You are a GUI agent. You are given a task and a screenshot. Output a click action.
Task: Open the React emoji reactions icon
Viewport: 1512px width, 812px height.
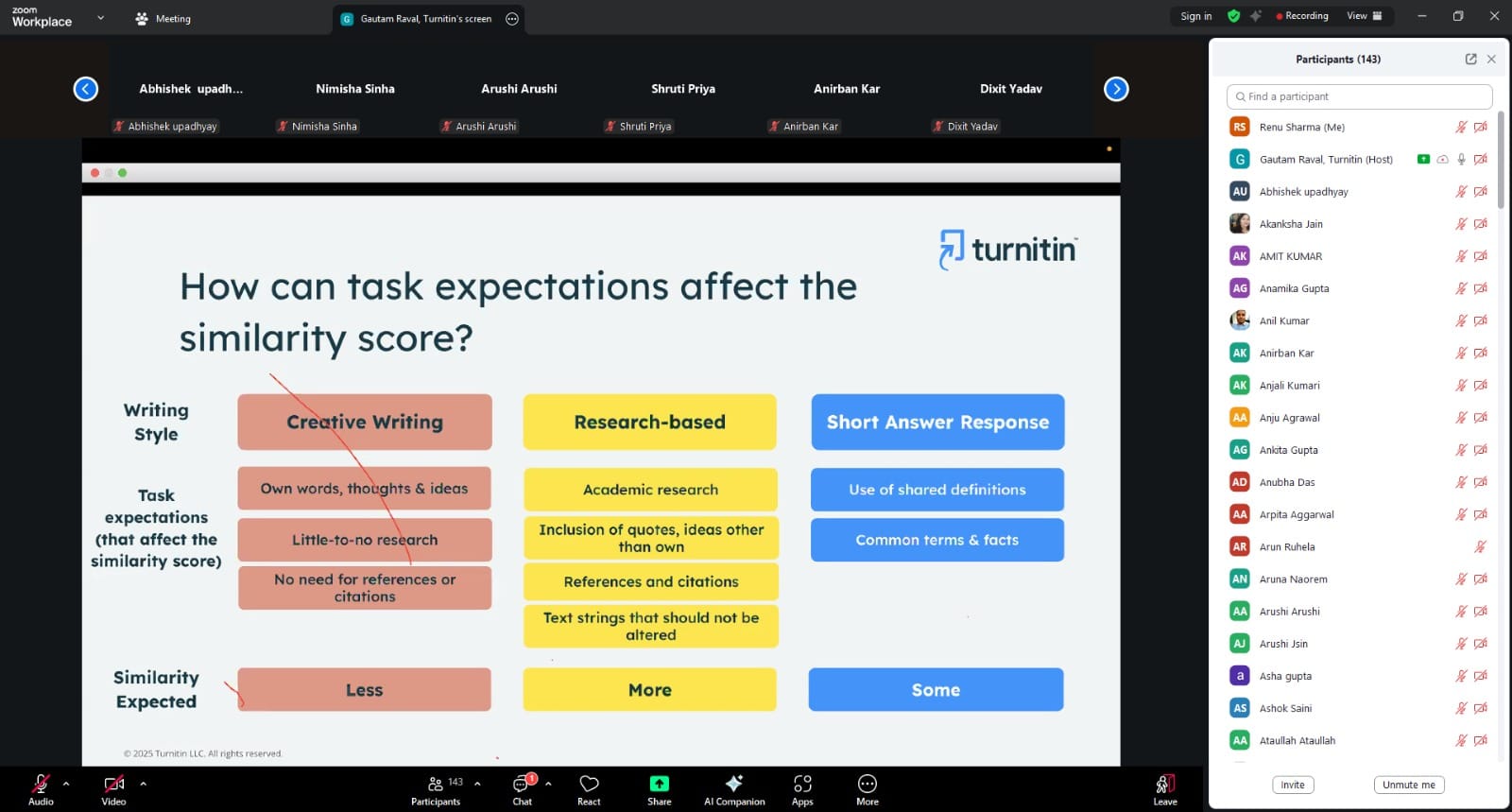(x=589, y=785)
